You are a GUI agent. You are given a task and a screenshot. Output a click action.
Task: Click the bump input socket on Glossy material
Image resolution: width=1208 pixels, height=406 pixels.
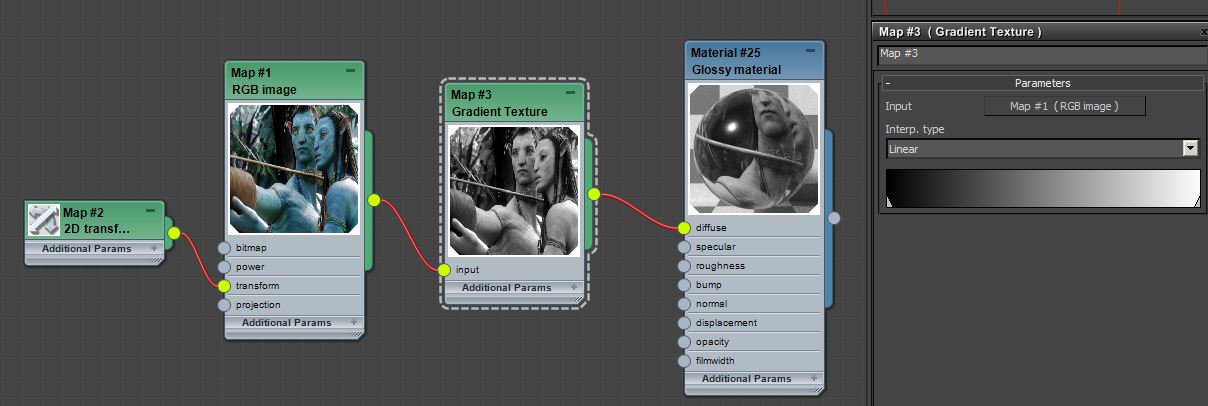tap(684, 285)
